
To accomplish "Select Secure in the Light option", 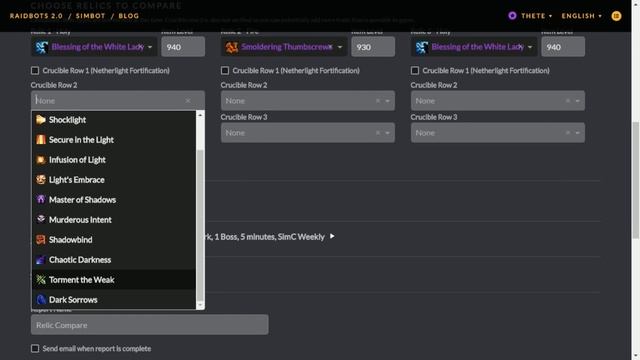I will coord(114,140).
